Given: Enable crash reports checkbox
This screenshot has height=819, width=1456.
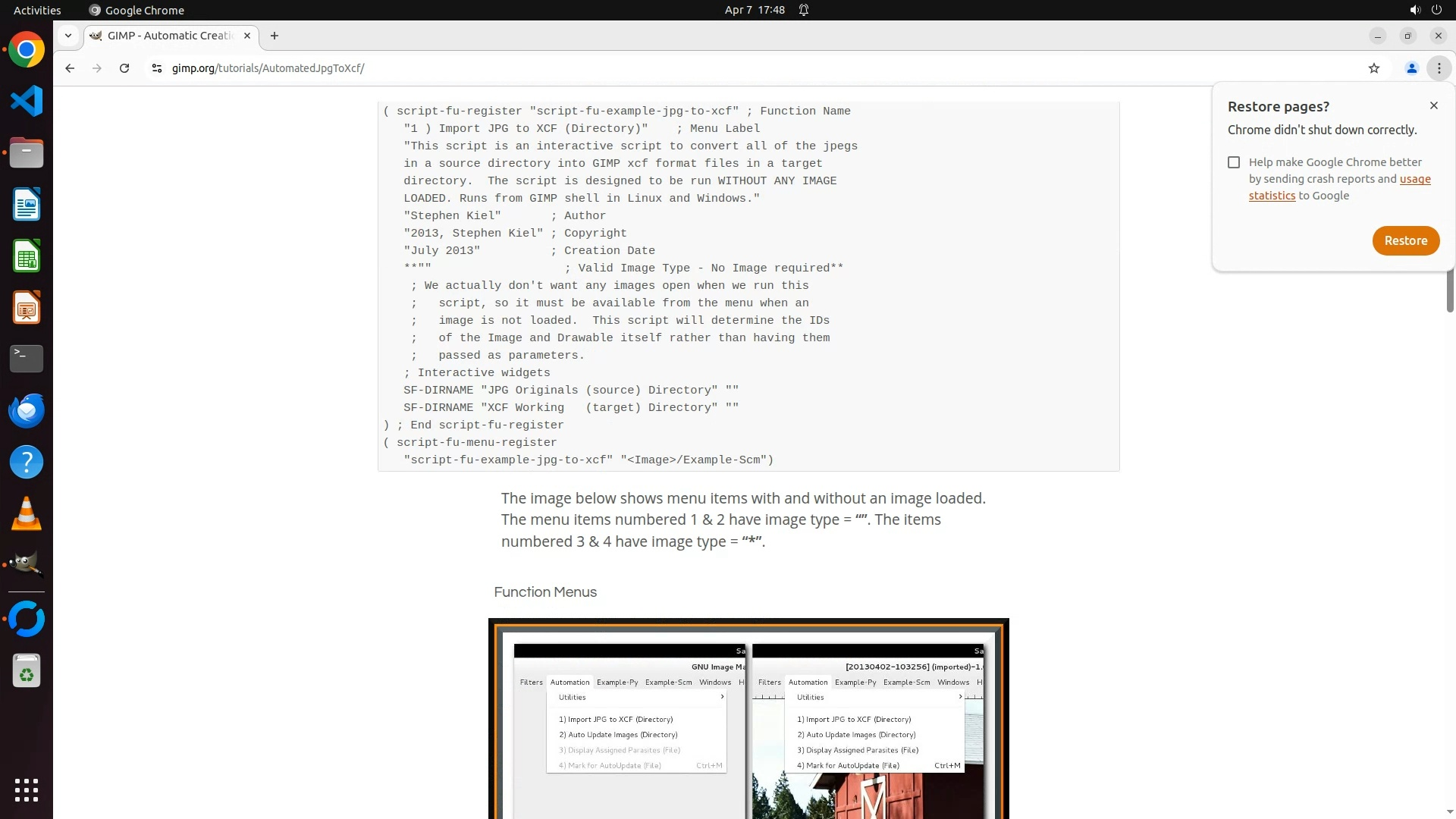Looking at the screenshot, I should point(1234,162).
